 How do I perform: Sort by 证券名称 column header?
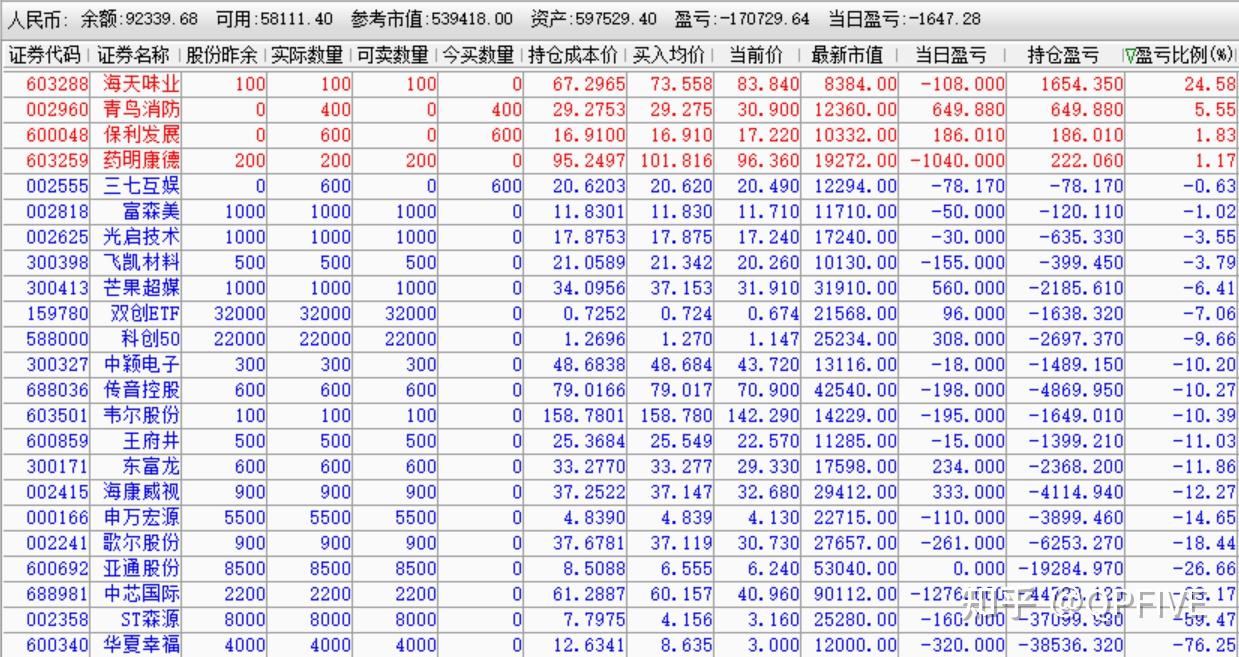(x=134, y=55)
